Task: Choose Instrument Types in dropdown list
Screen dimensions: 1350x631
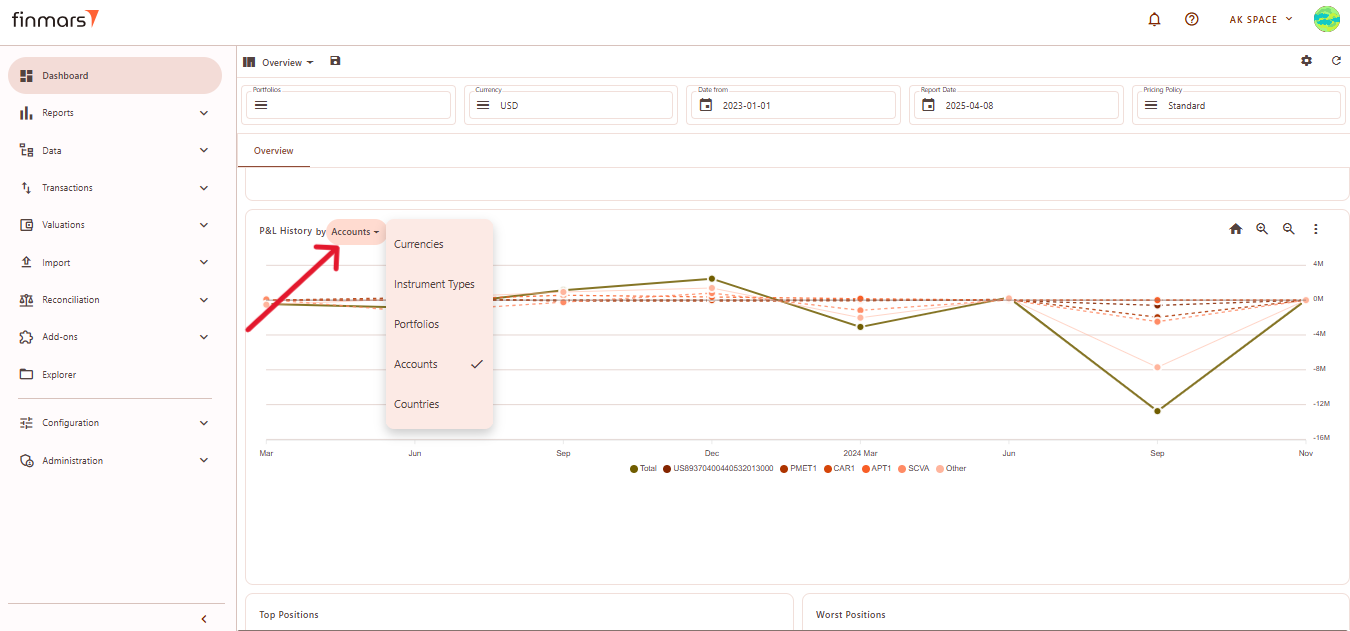Action: [434, 284]
